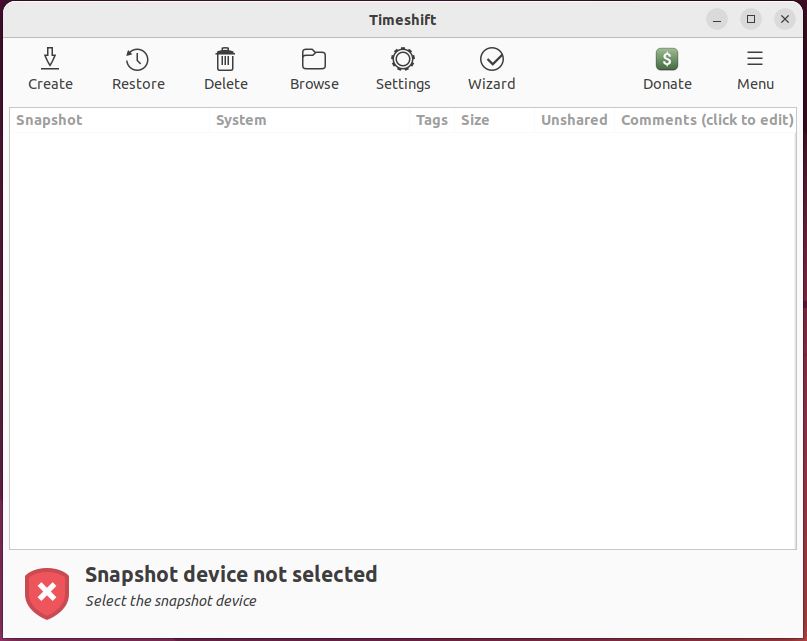Click Comments (click to edit) header

click(x=707, y=120)
